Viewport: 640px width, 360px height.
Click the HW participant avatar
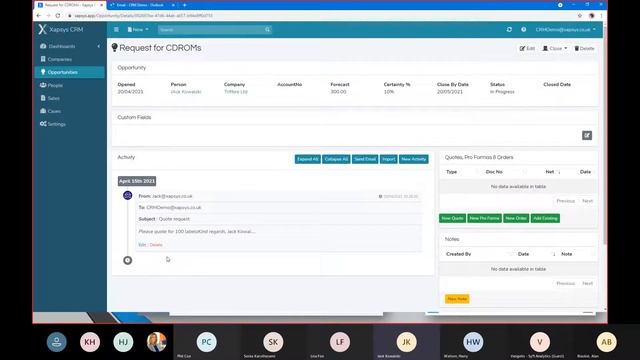(473, 342)
